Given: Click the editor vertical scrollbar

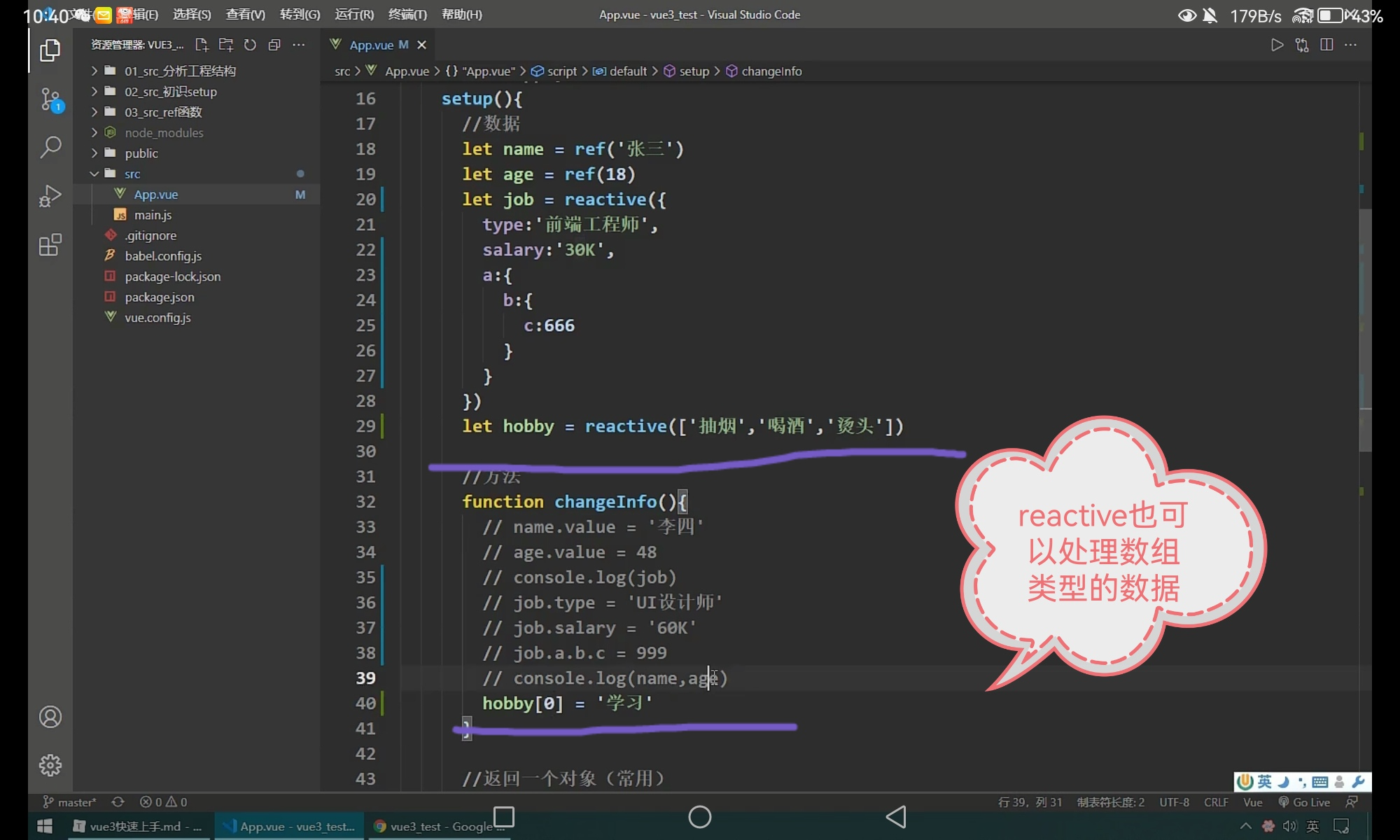Looking at the screenshot, I should (x=1365, y=329).
